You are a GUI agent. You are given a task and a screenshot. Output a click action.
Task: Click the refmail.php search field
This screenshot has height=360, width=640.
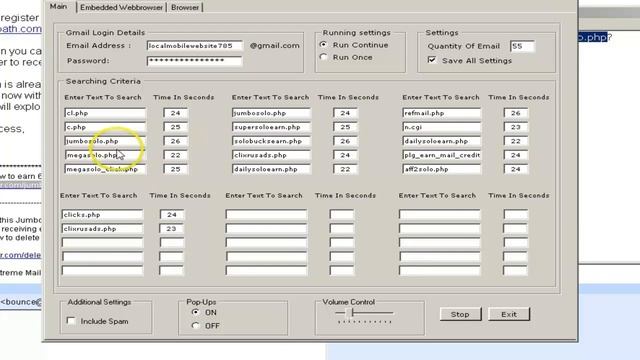tap(442, 113)
